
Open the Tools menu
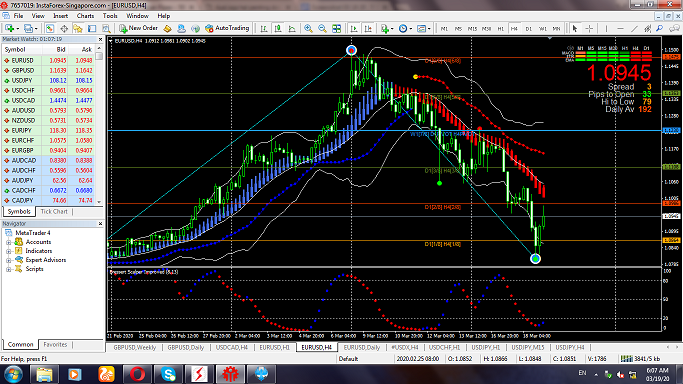tap(110, 16)
